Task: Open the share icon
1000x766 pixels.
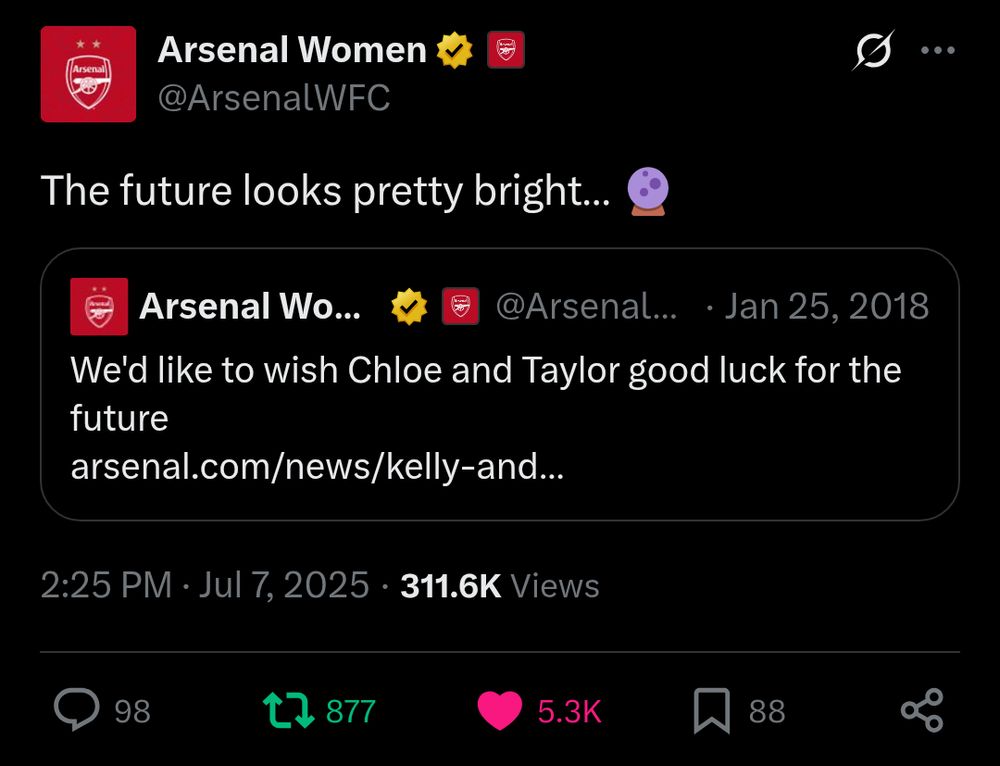Action: [921, 710]
